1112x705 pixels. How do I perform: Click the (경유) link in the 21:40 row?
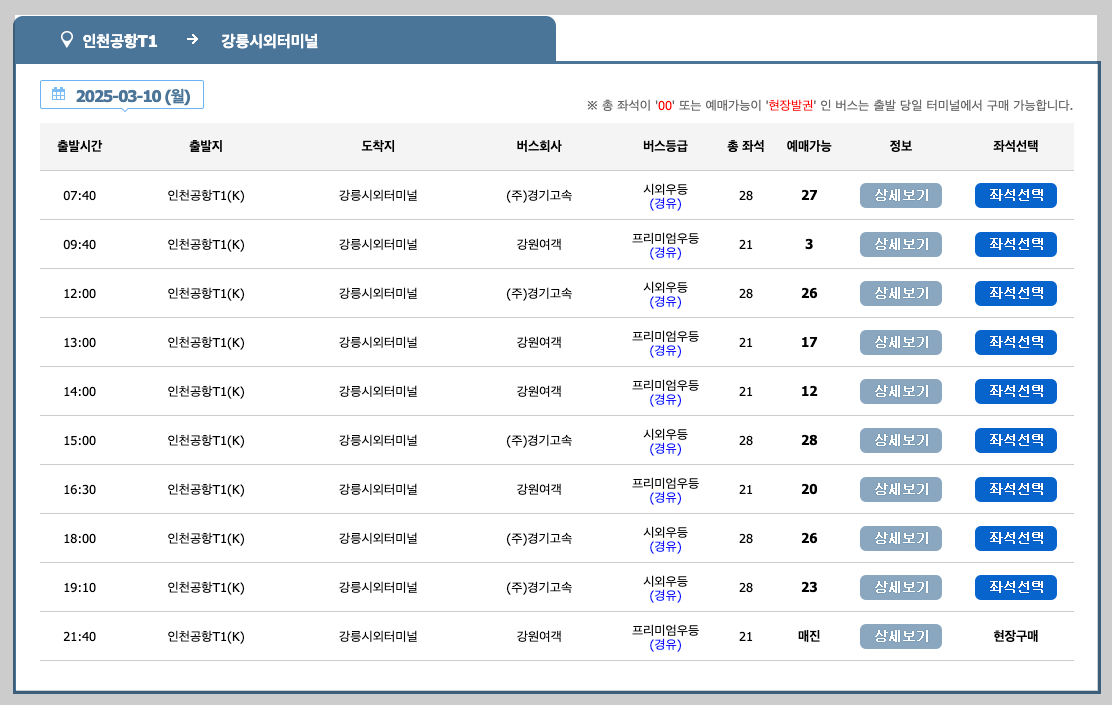point(665,645)
